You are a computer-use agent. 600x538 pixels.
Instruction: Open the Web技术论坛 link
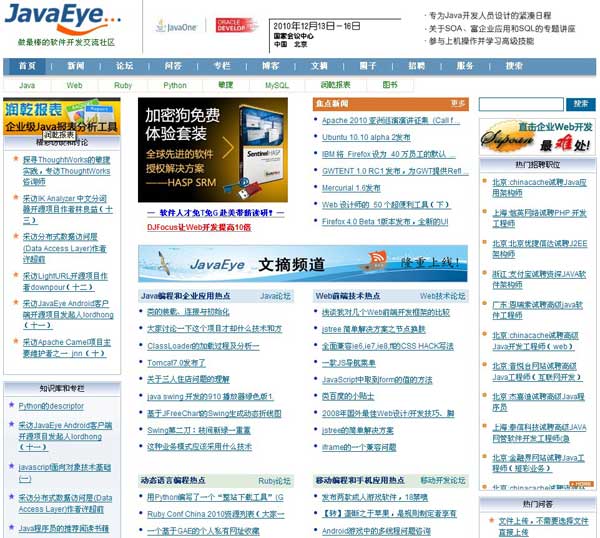(x=442, y=296)
